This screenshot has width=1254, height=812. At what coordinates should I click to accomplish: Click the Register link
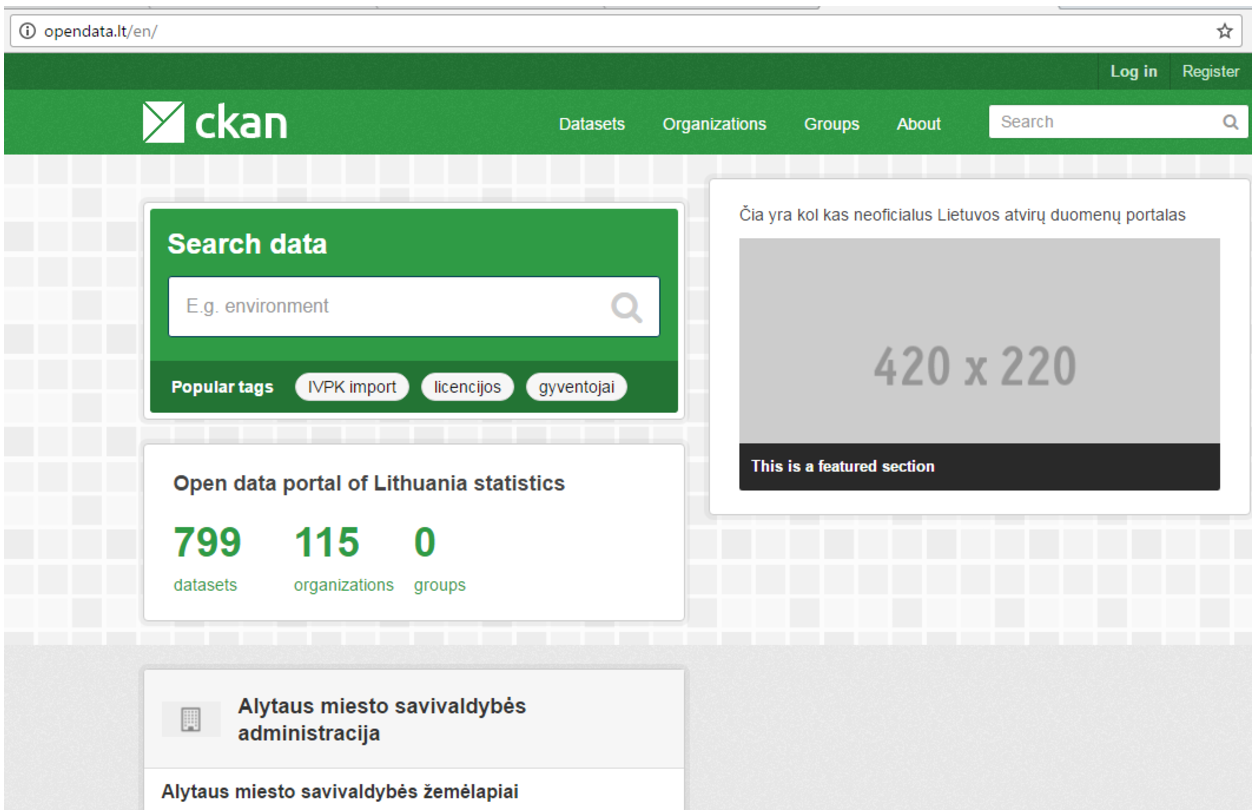[x=1211, y=72]
